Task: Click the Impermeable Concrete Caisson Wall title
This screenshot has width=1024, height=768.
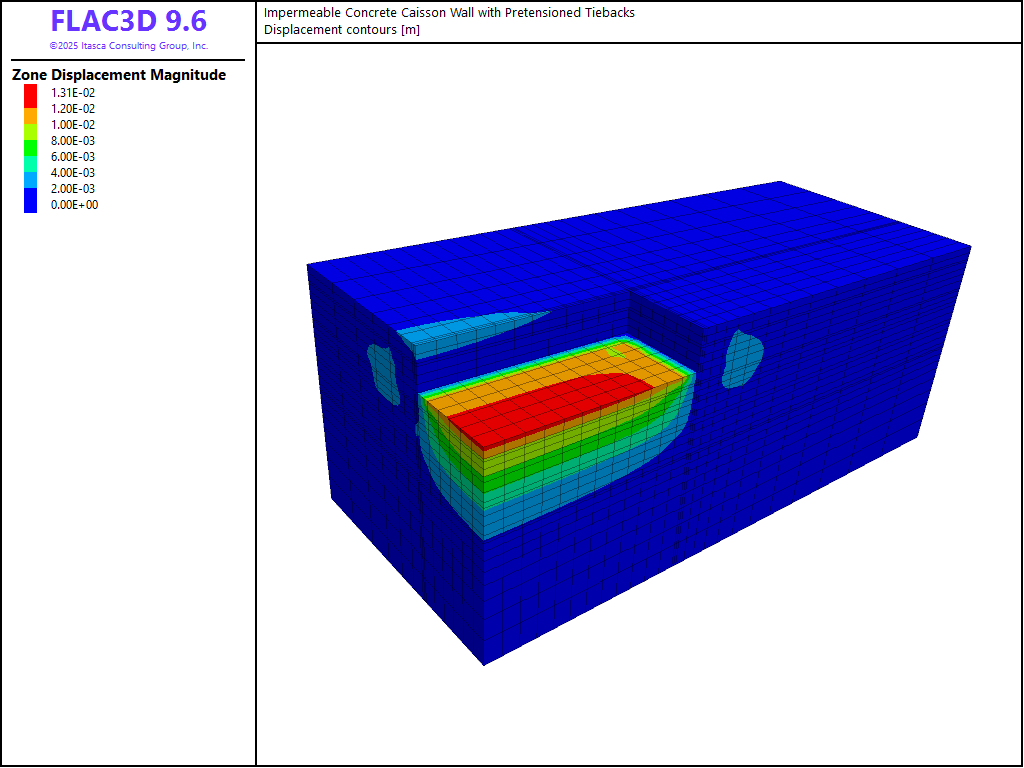Action: point(449,13)
